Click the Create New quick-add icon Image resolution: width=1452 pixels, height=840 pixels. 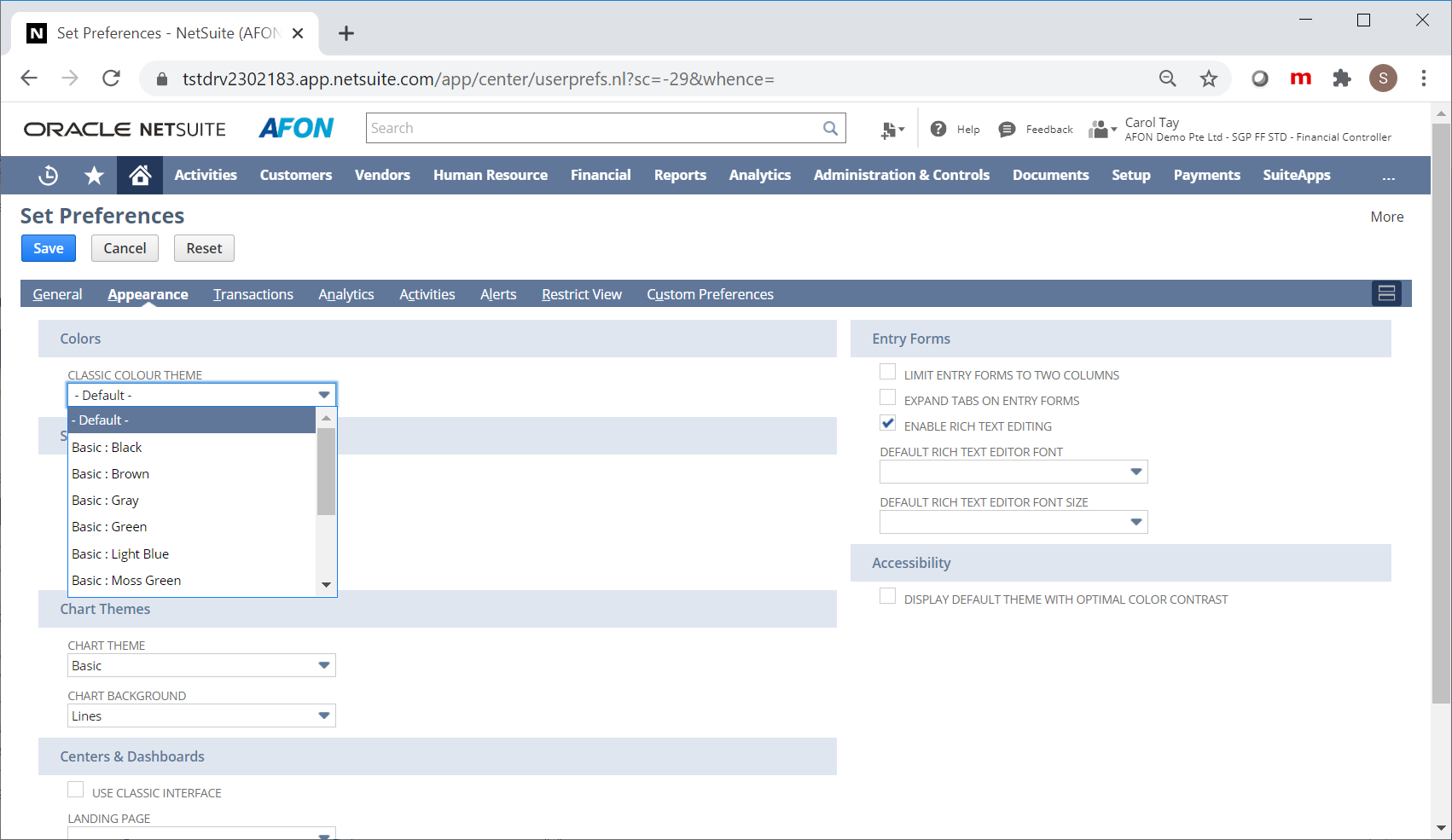point(890,129)
